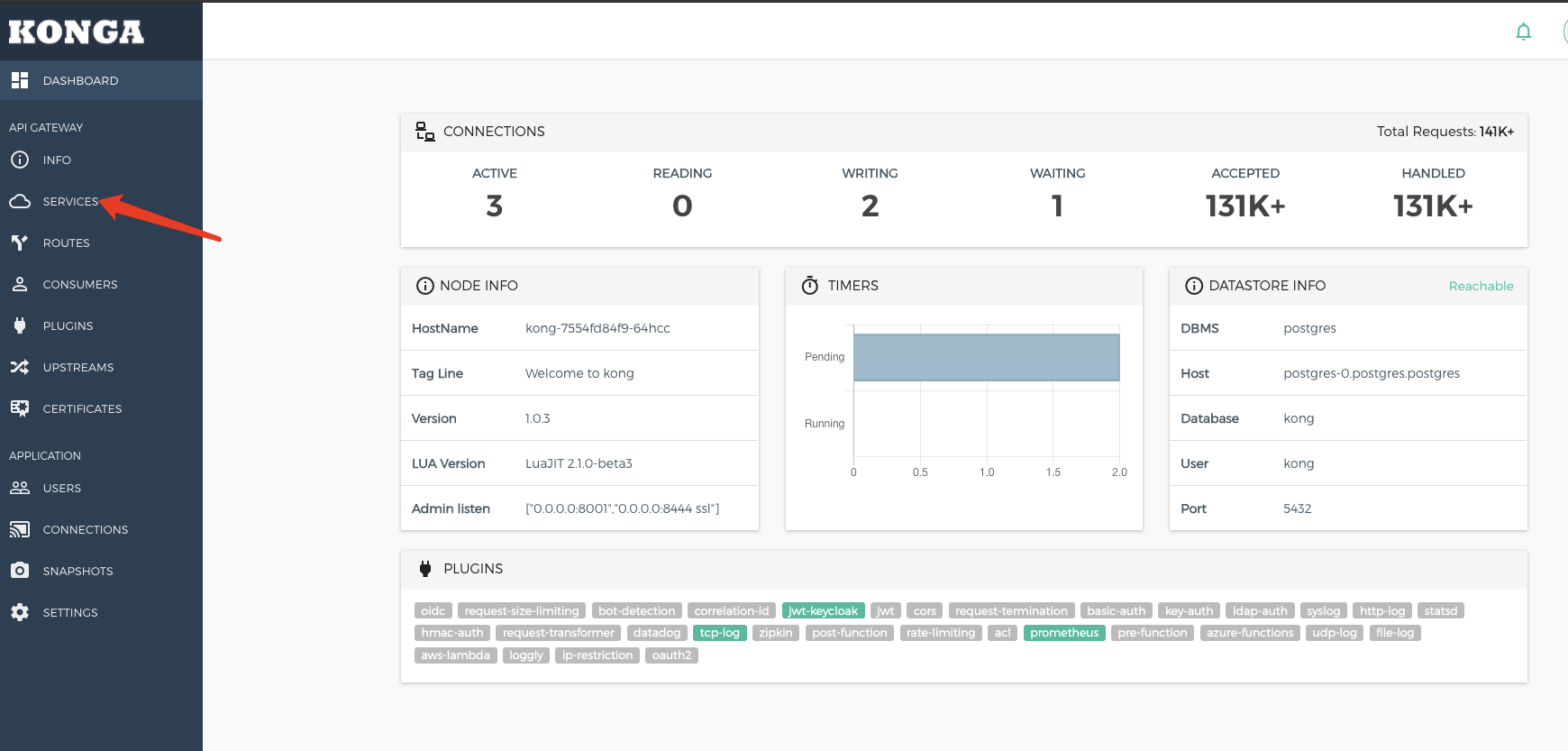Viewport: 1568px width, 751px height.
Task: Go to the Connections sidebar item
Action: click(x=85, y=529)
